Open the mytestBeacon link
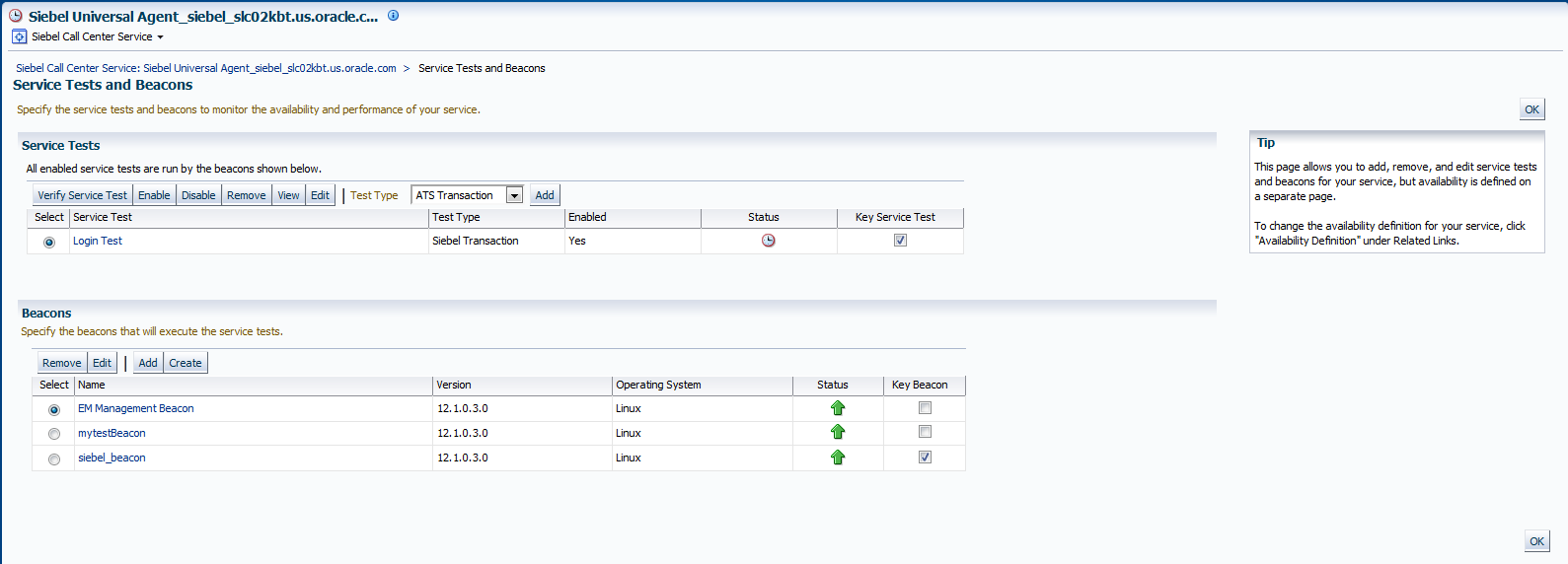The height and width of the screenshot is (564, 1568). 112,433
